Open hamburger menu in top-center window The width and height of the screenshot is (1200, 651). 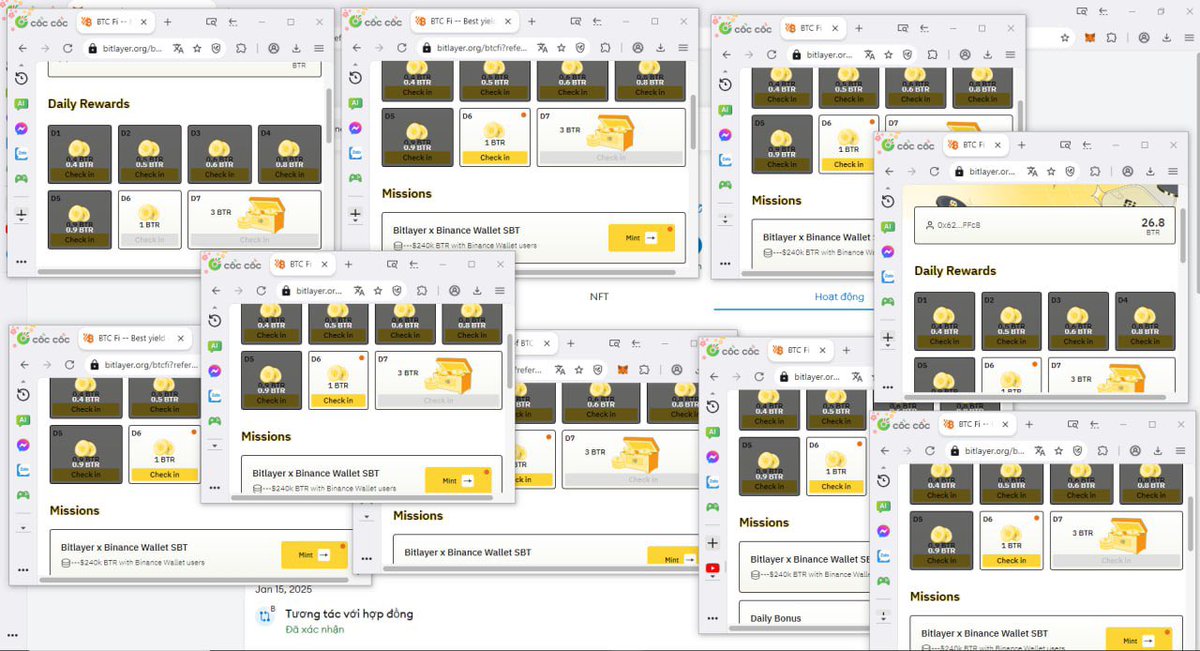683,47
